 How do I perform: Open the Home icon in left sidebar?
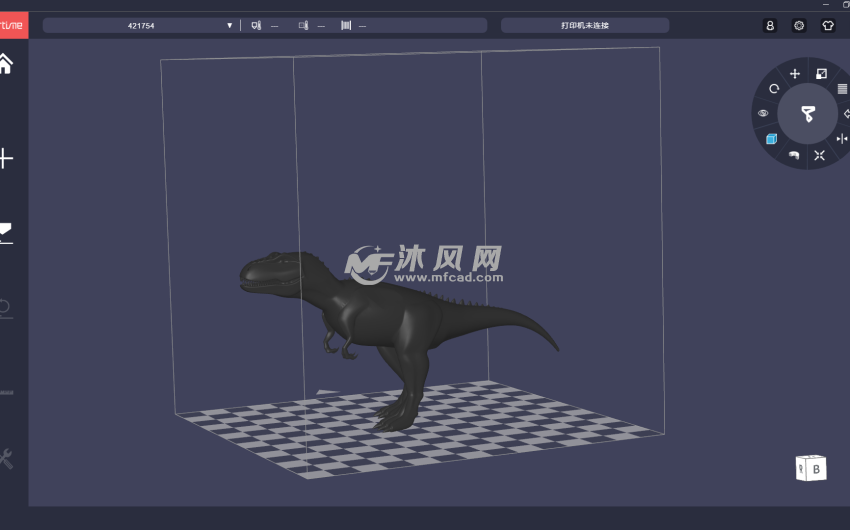coord(5,64)
